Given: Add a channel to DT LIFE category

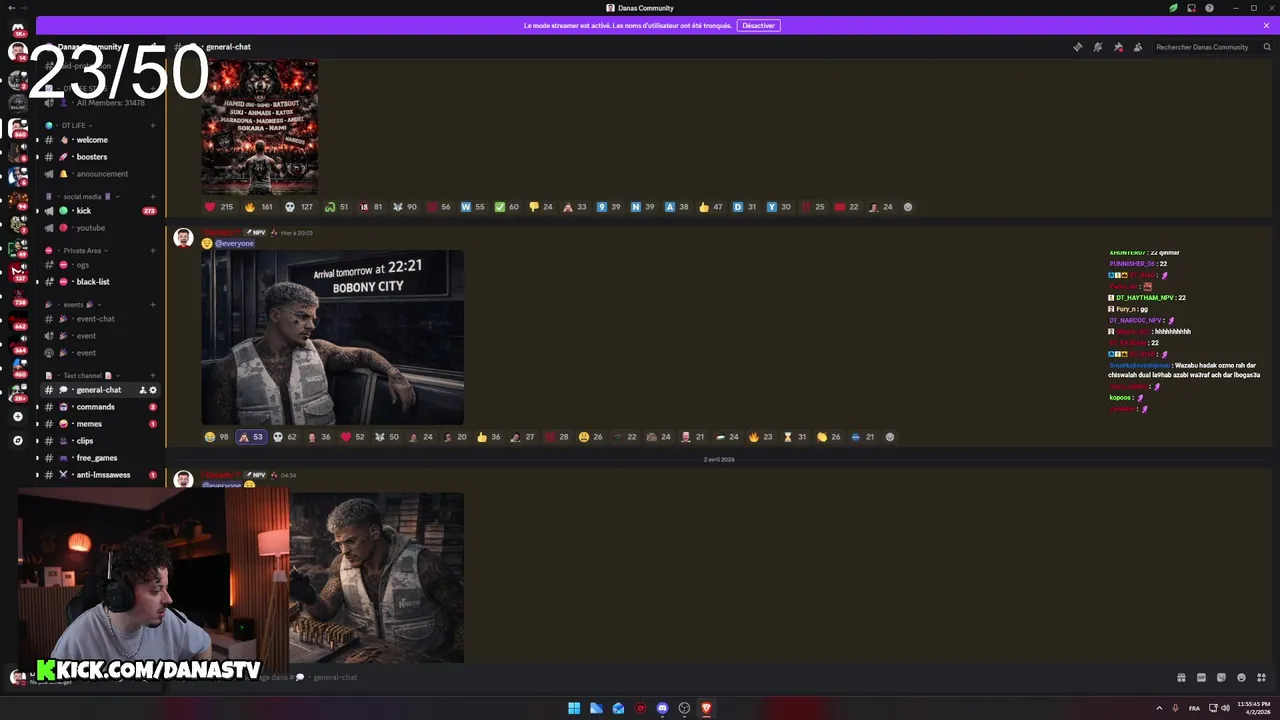Looking at the screenshot, I should (153, 125).
